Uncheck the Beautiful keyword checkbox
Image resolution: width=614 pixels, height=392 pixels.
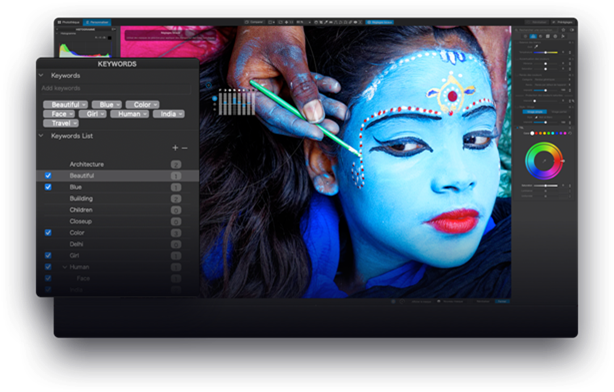48,175
